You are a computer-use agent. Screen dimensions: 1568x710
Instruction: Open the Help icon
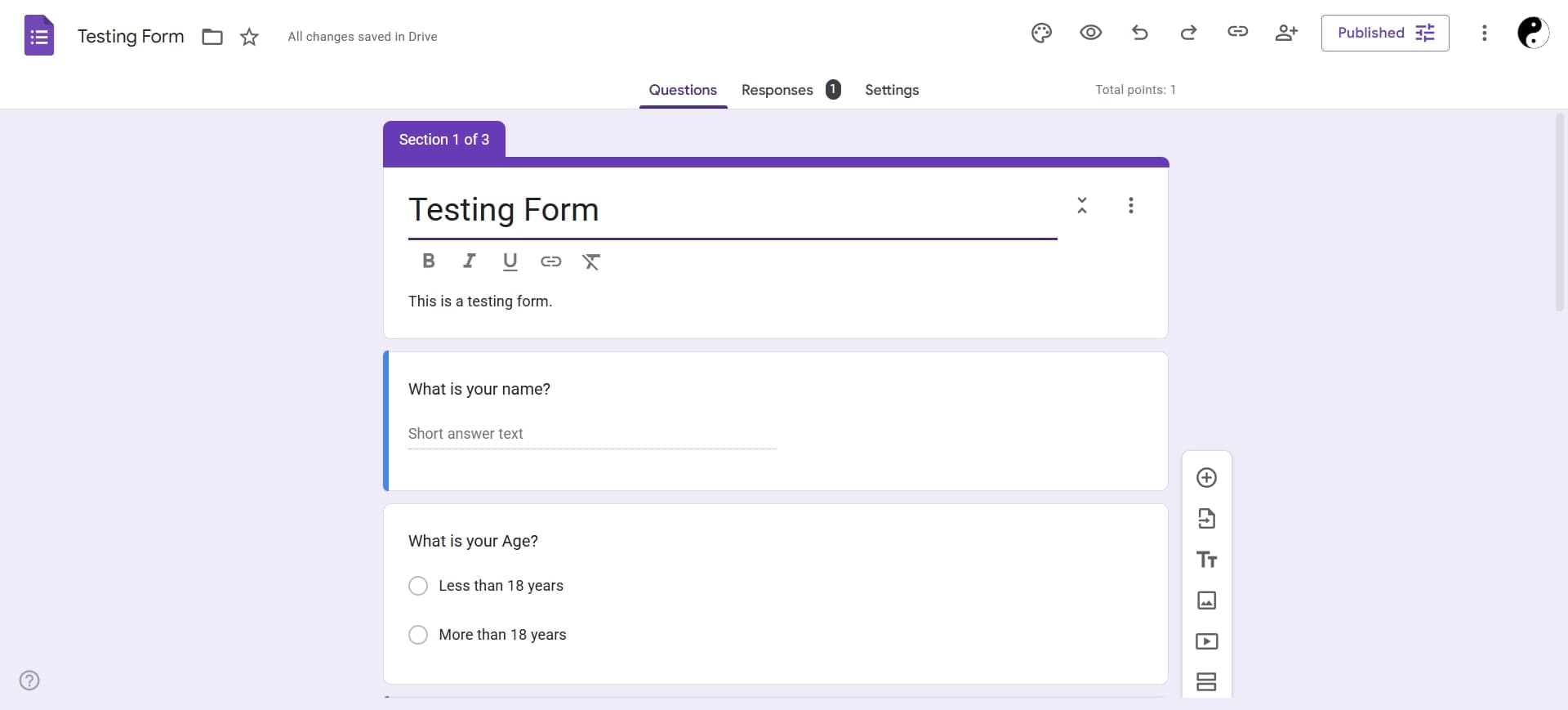(x=29, y=681)
